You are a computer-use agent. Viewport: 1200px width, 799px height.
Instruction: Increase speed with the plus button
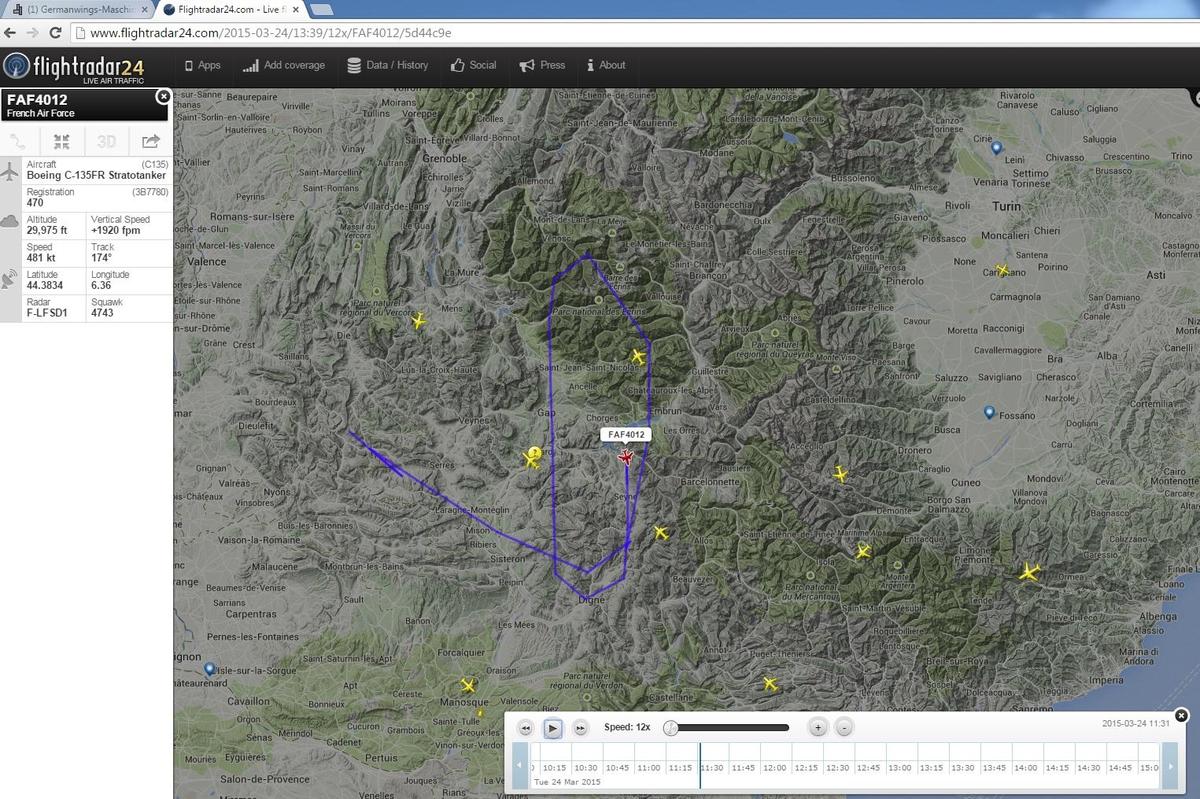(818, 728)
